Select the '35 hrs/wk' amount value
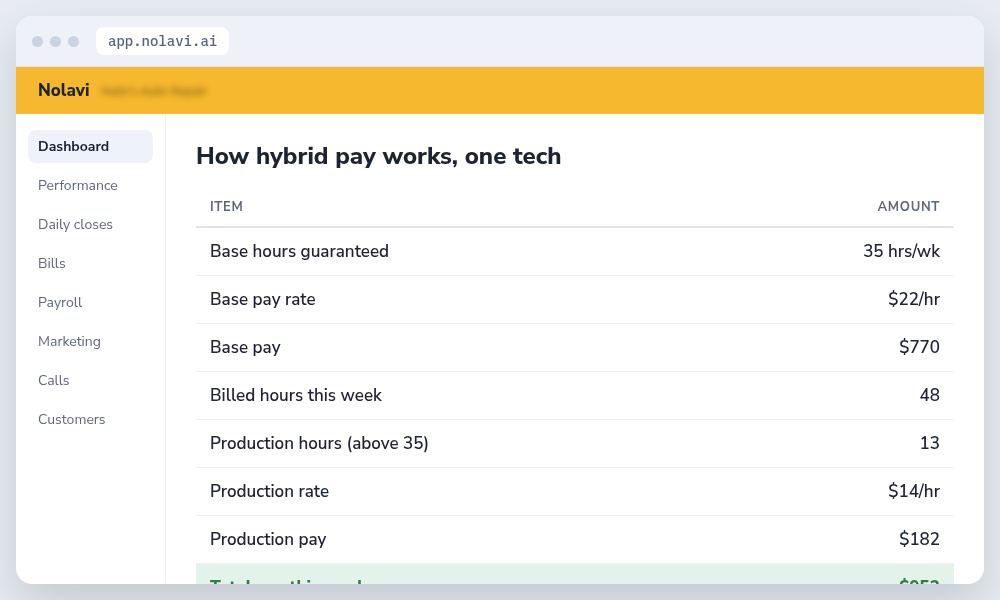This screenshot has width=1000, height=600. [x=901, y=251]
